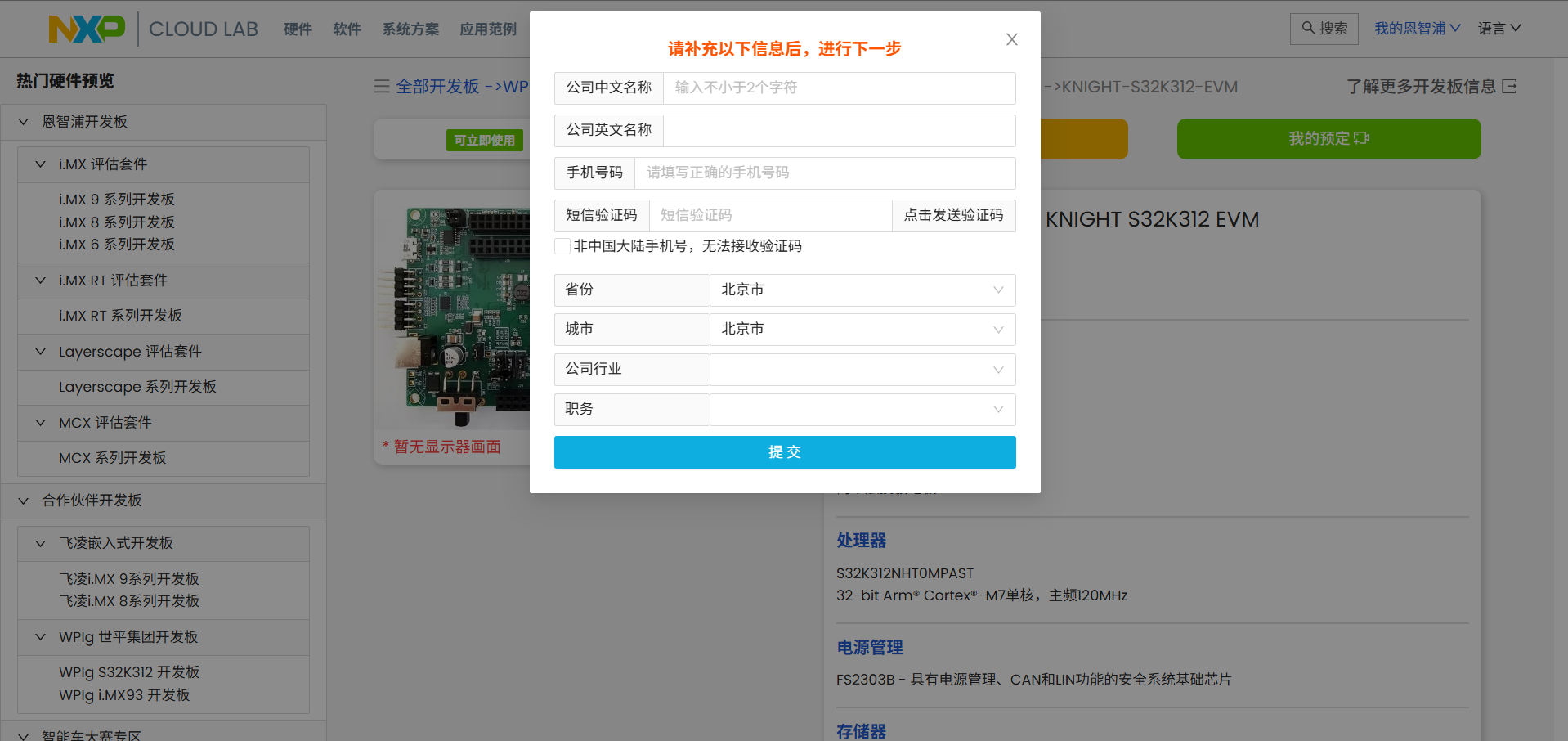Collapse the 恩智浦开发板 section

point(24,122)
